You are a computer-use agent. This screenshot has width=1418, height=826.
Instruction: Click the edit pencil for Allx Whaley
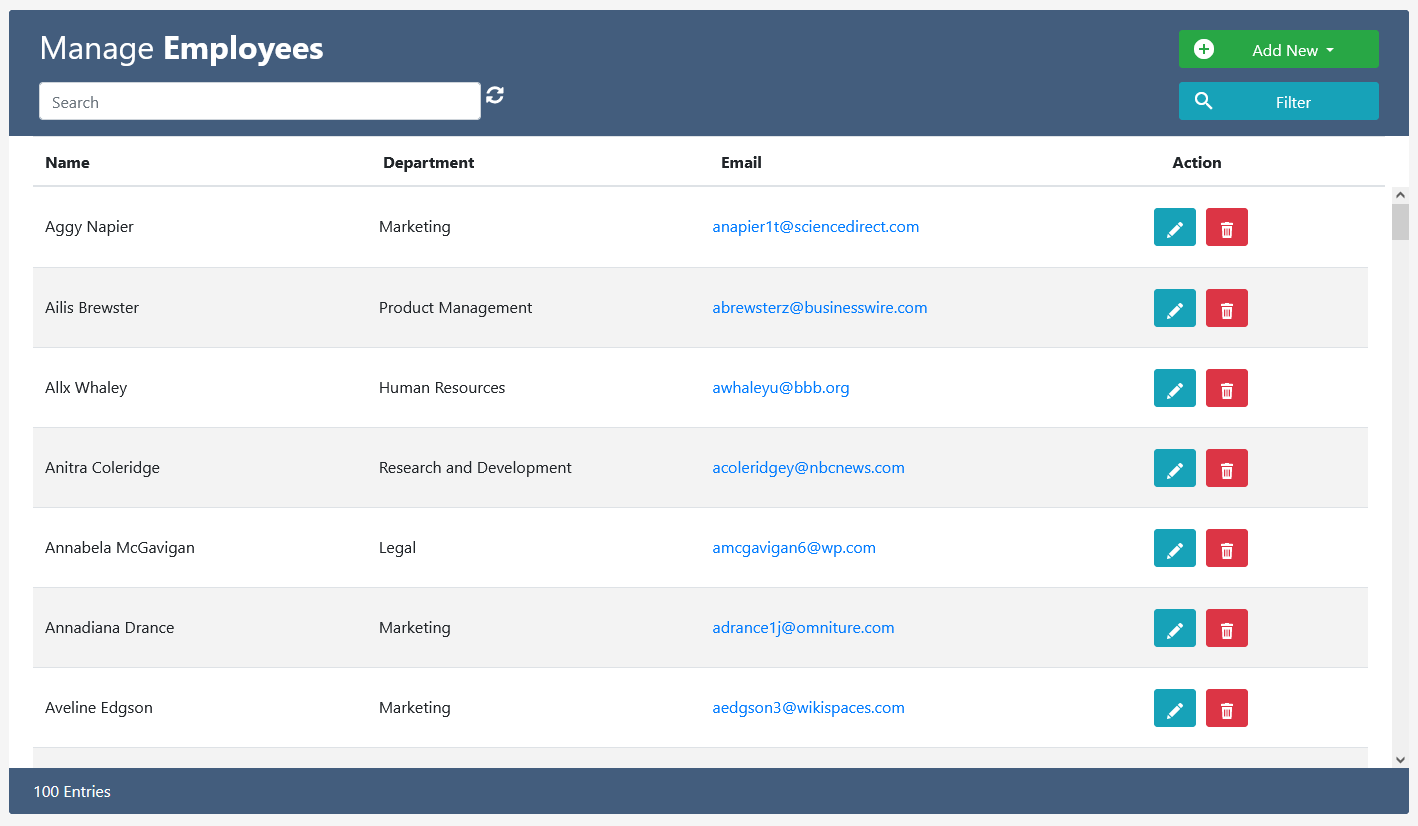point(1174,388)
